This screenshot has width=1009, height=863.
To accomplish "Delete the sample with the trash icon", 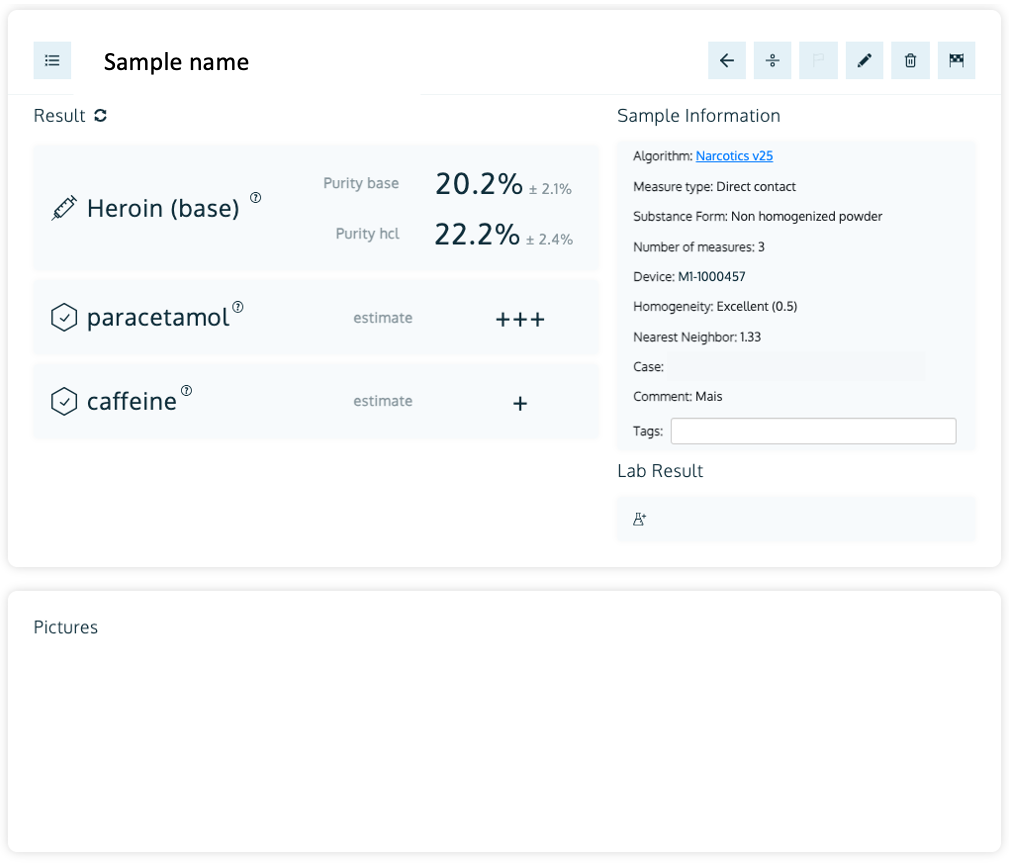I will click(910, 61).
